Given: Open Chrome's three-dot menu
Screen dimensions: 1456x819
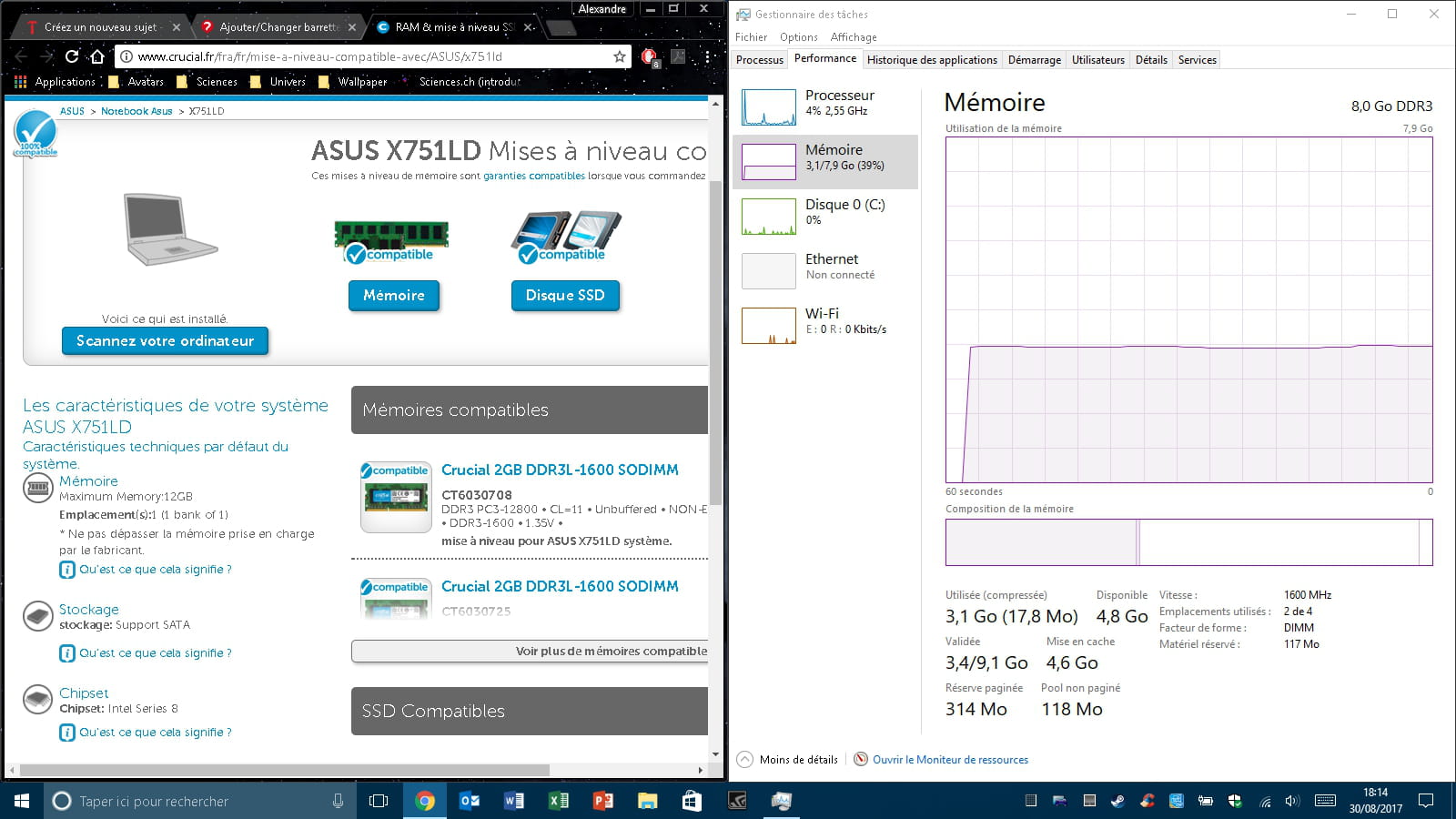Looking at the screenshot, I should [x=707, y=56].
